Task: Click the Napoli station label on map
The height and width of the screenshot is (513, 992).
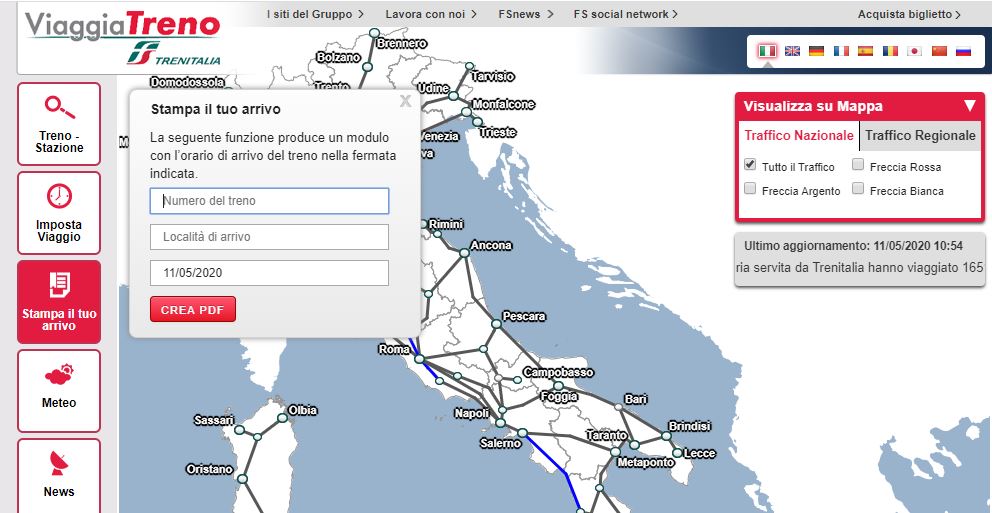Action: (x=472, y=414)
